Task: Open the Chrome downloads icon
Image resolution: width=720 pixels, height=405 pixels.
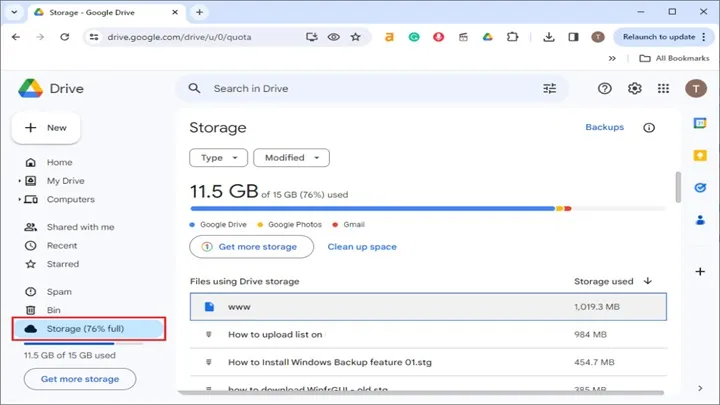Action: [548, 37]
